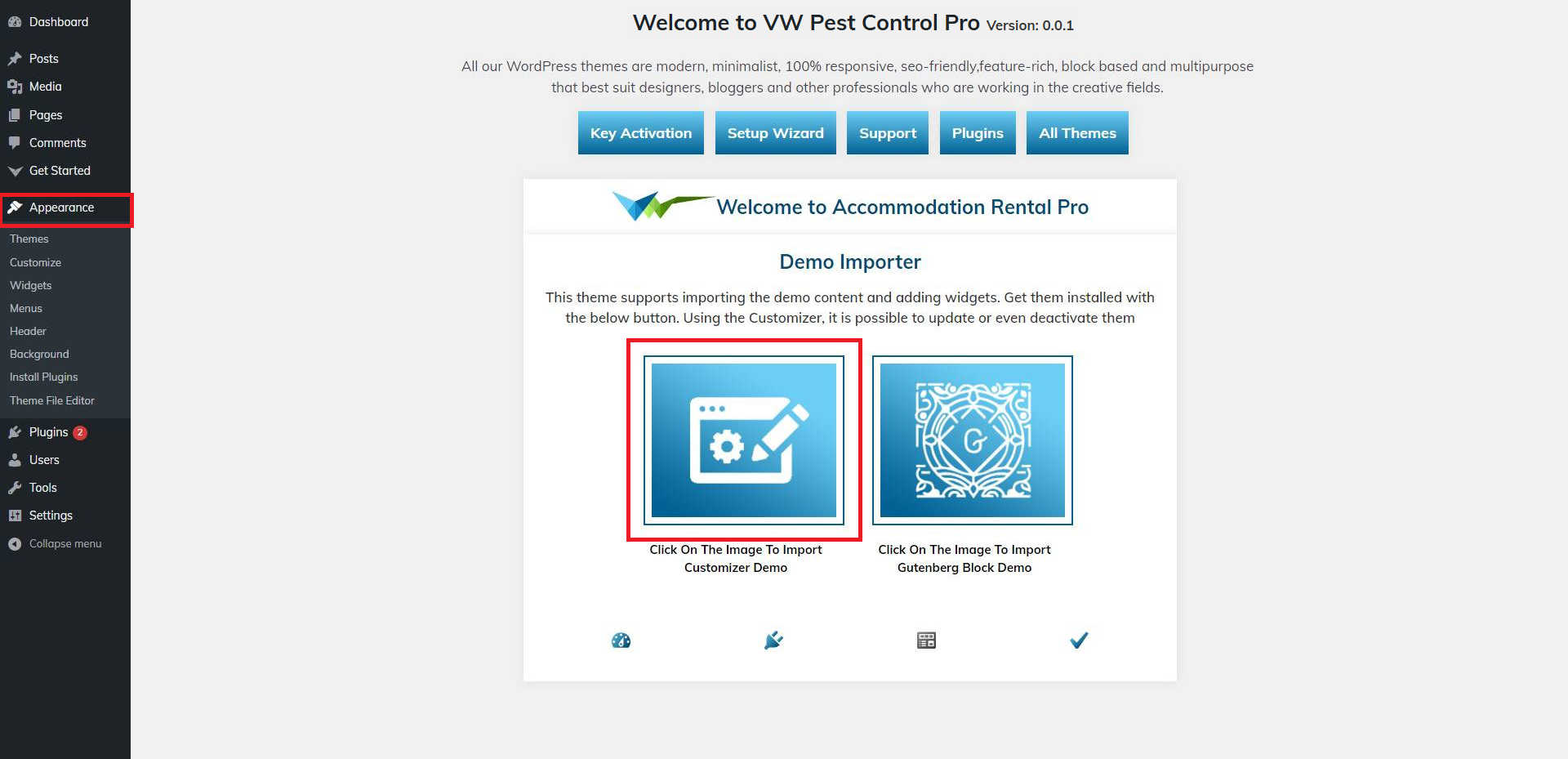Click the Support button
1568x759 pixels.
(x=888, y=133)
